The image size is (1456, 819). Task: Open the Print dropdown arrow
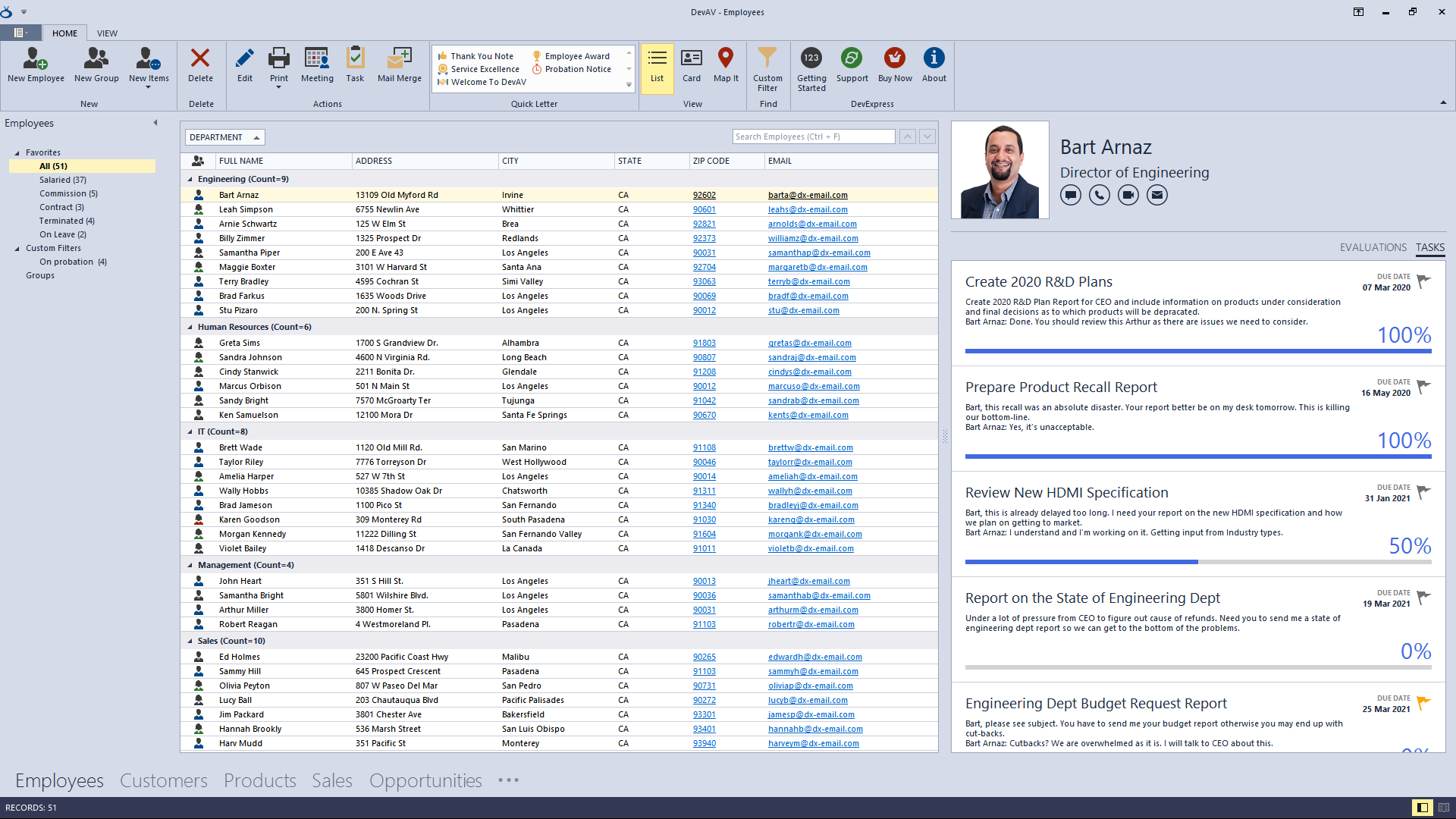click(x=279, y=87)
